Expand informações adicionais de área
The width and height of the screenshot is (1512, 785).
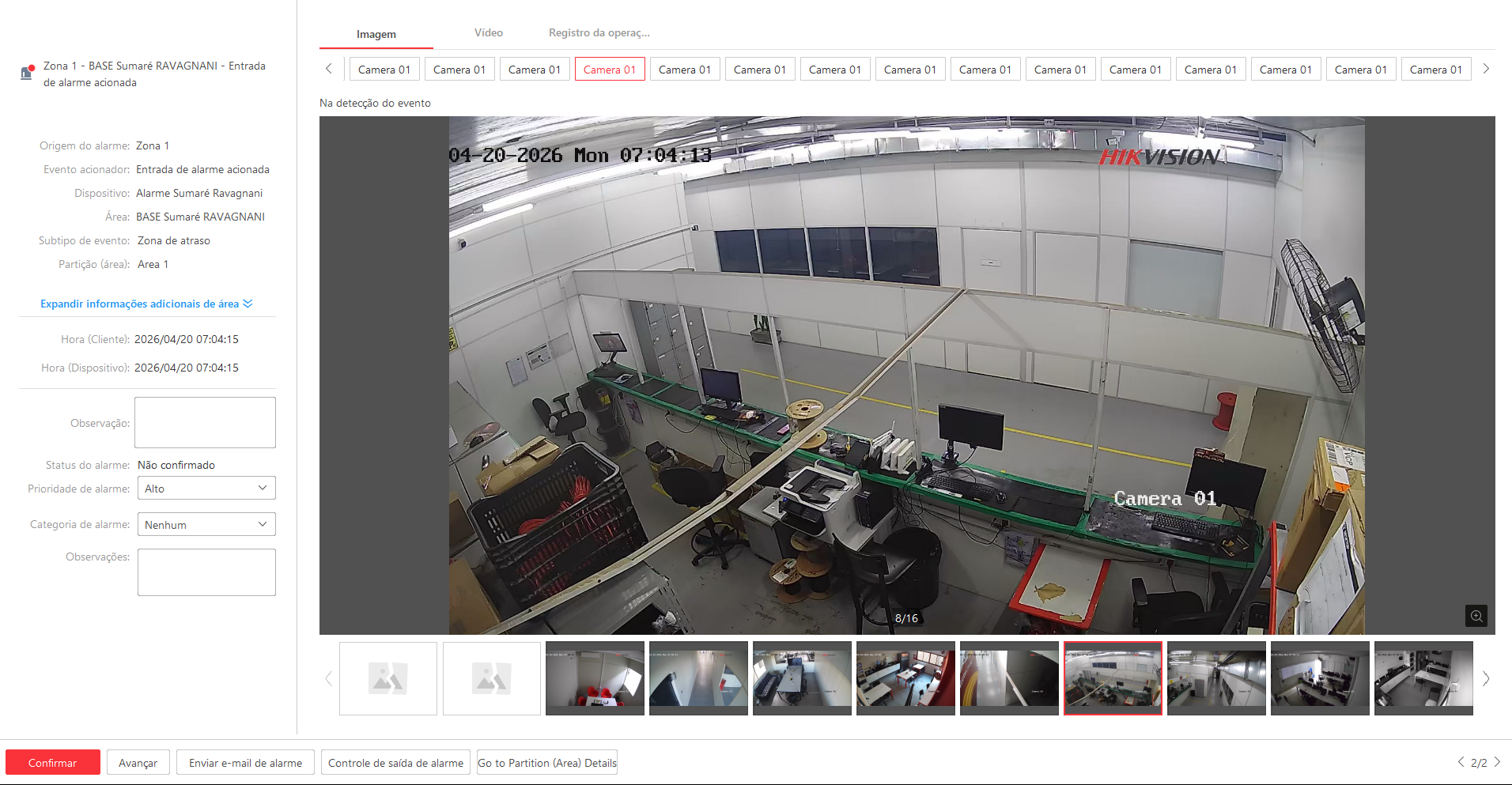point(146,304)
